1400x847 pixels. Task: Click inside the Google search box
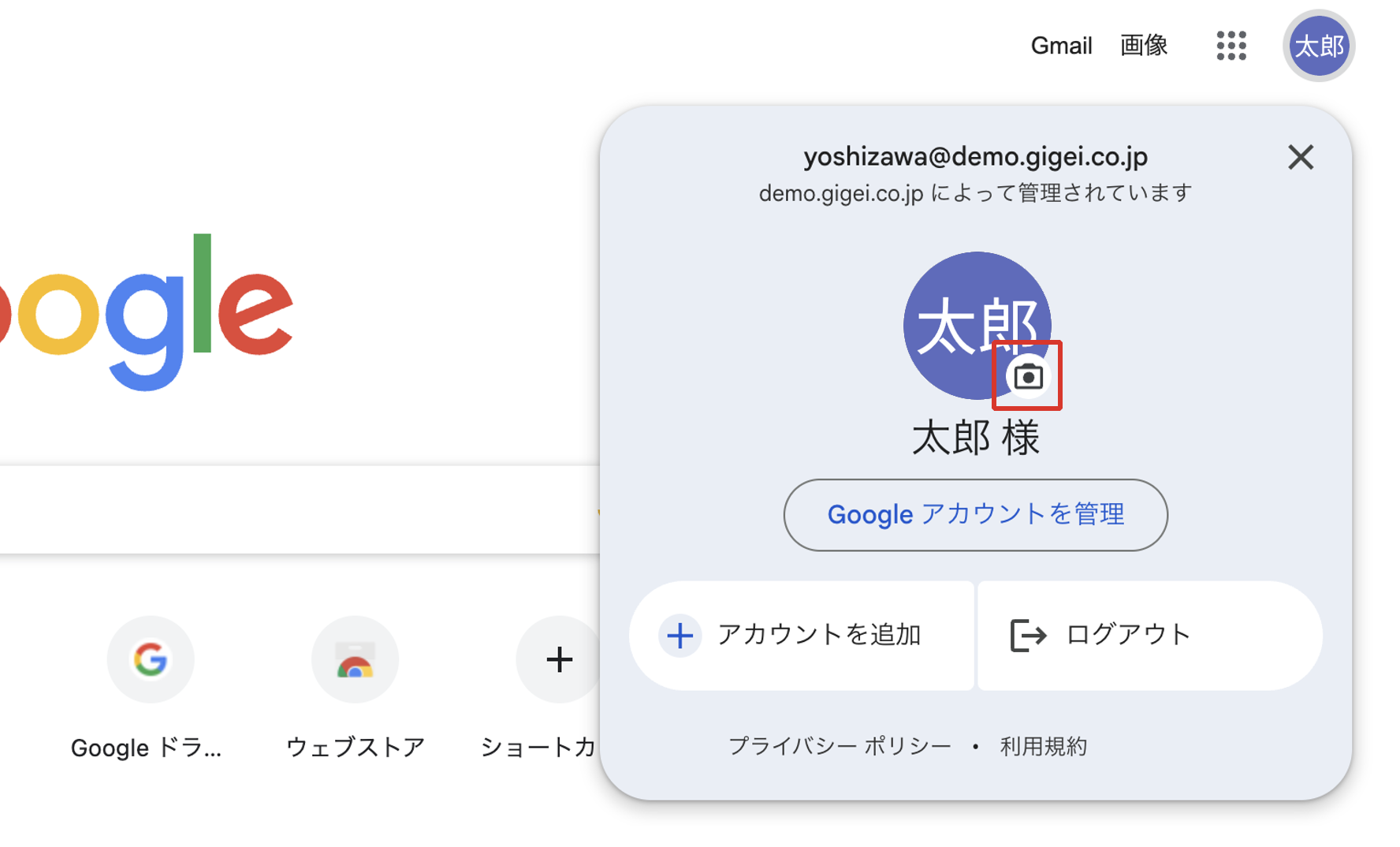pos(300,509)
